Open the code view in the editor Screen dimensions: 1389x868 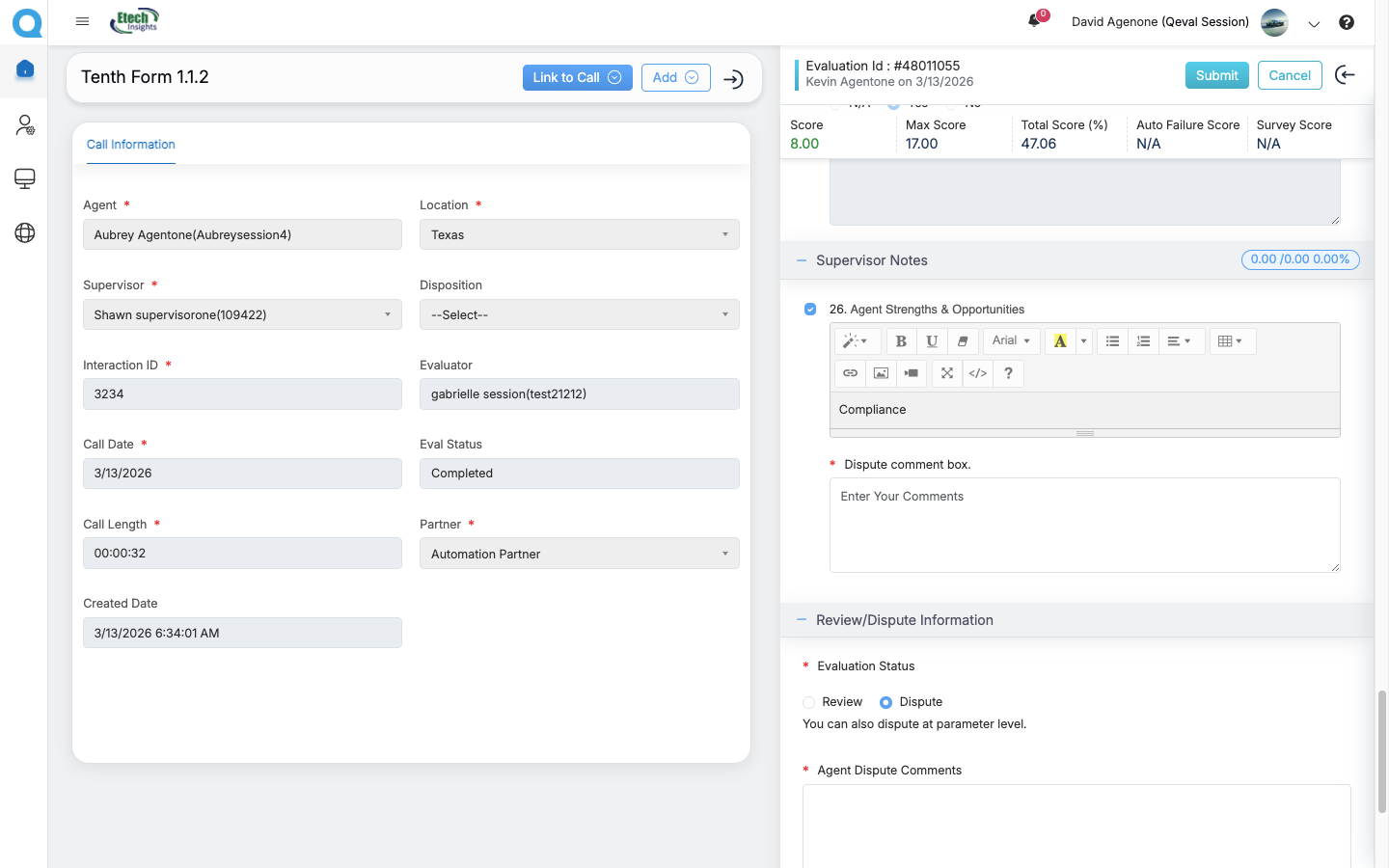click(x=977, y=373)
